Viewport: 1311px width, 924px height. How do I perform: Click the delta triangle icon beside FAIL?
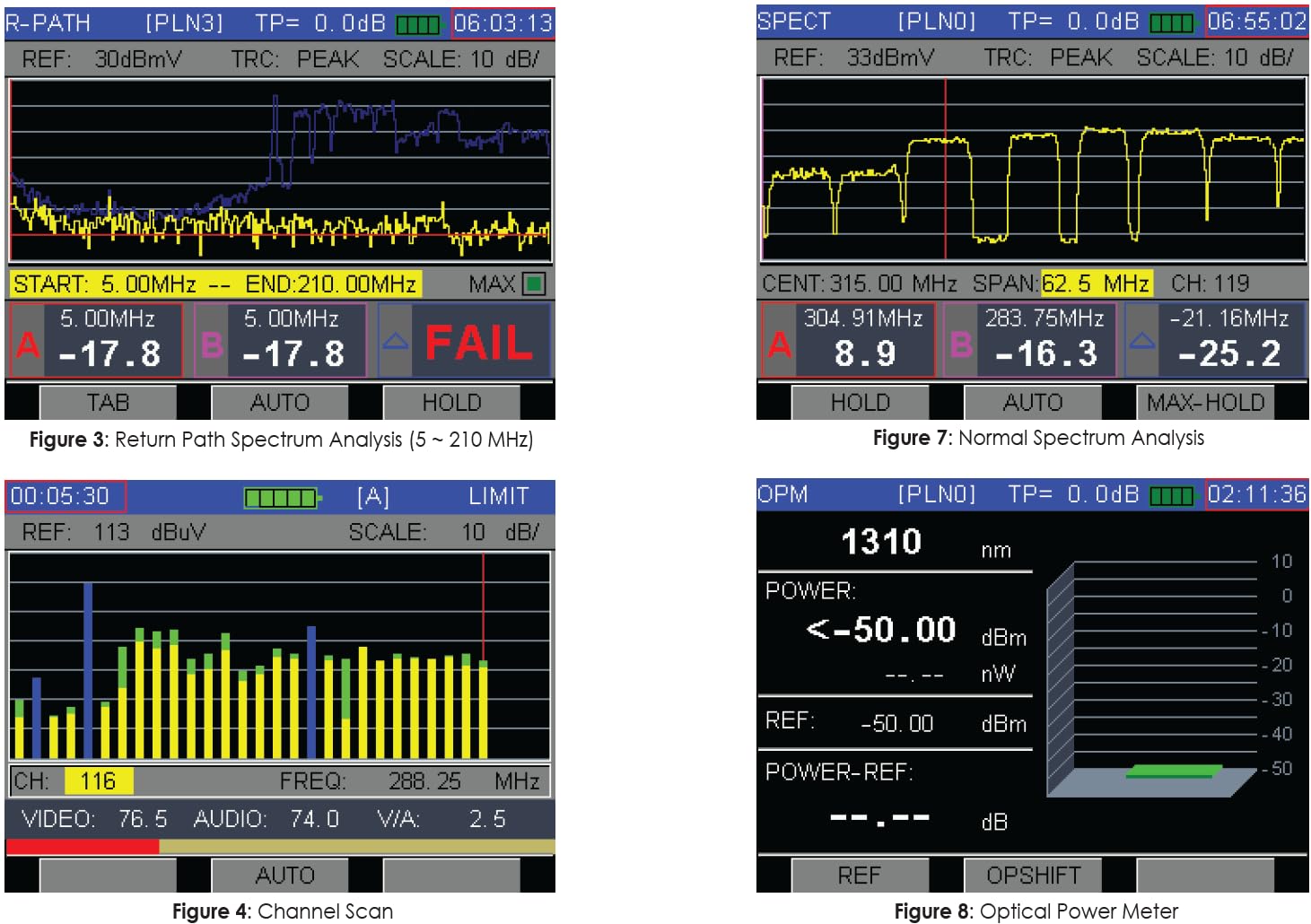point(395,342)
